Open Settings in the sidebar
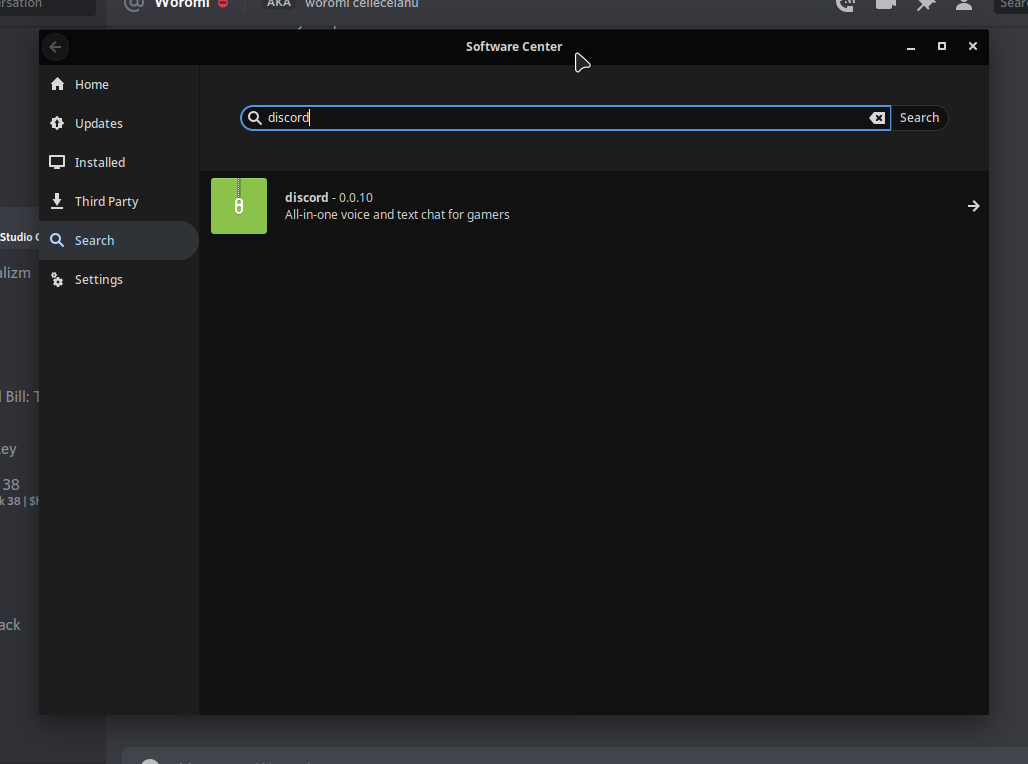The height and width of the screenshot is (764, 1028). pyautogui.click(x=119, y=279)
